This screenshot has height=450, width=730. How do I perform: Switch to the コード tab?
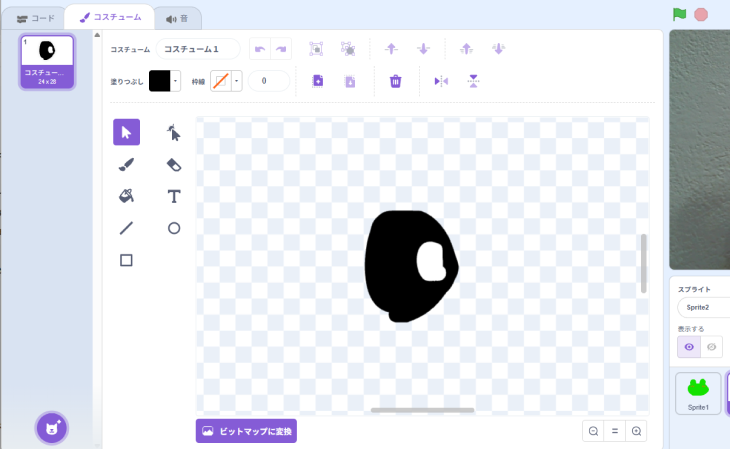[x=35, y=17]
